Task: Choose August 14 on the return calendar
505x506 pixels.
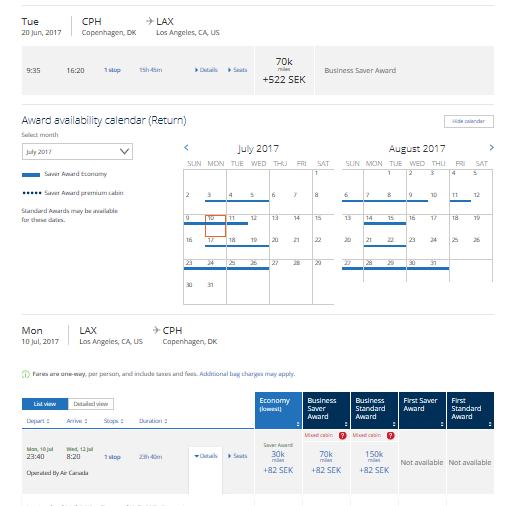Action: point(374,225)
